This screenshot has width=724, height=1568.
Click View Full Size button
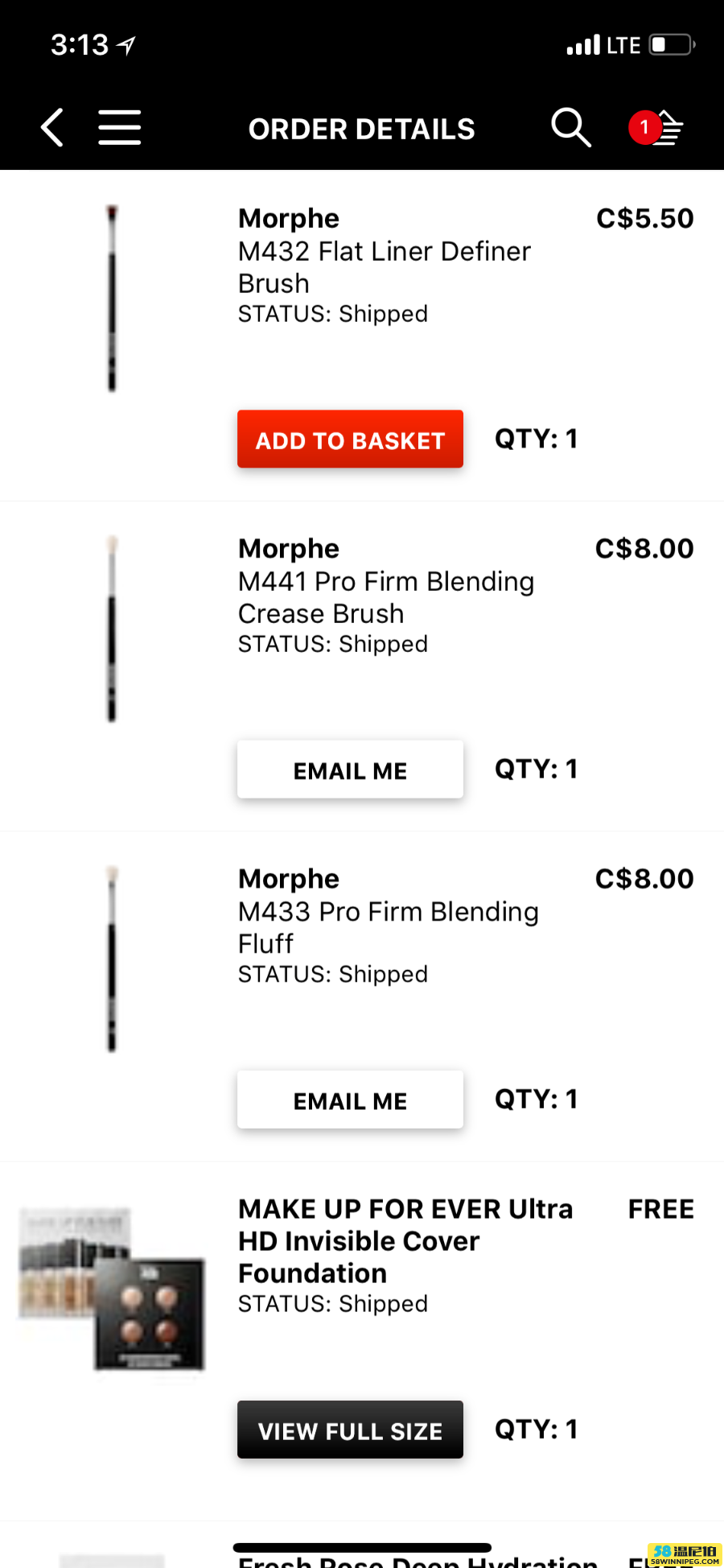coord(350,1430)
